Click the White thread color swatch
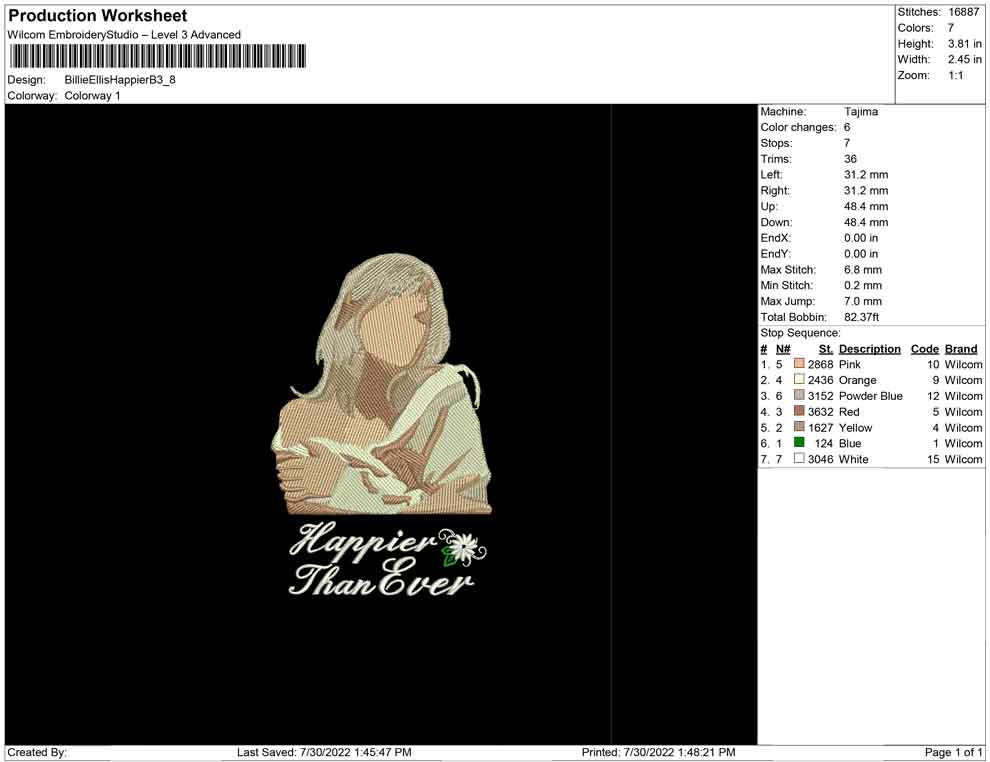Image resolution: width=990 pixels, height=762 pixels. click(799, 459)
